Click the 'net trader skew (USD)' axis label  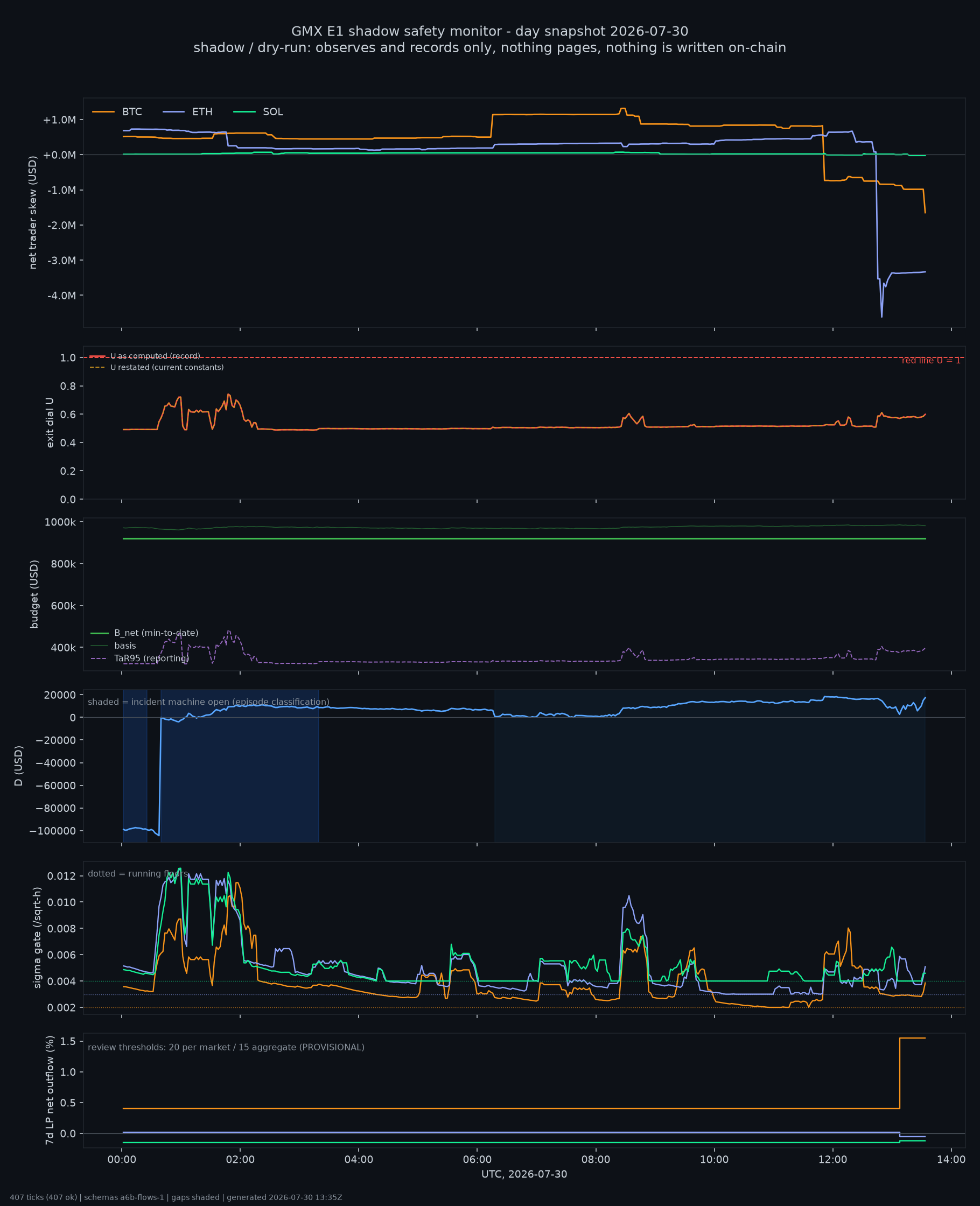point(33,213)
